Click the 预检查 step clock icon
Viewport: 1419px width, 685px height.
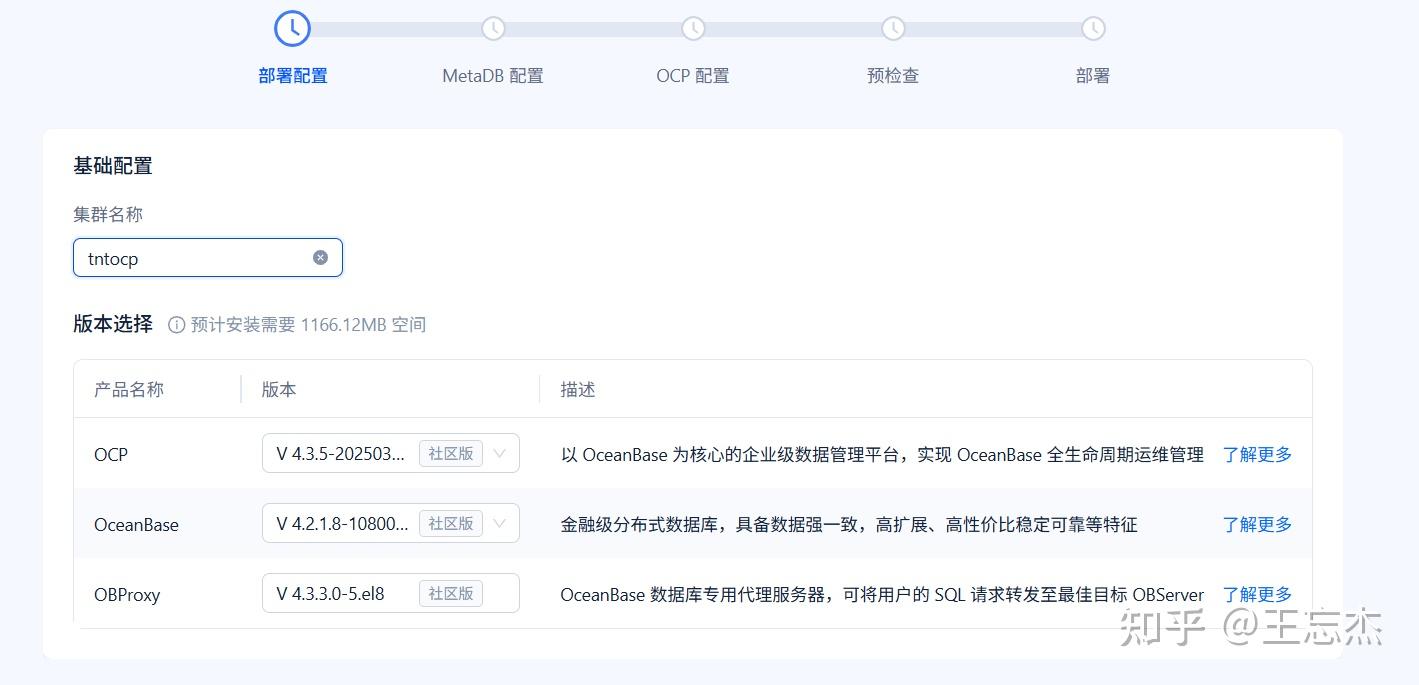(x=892, y=29)
